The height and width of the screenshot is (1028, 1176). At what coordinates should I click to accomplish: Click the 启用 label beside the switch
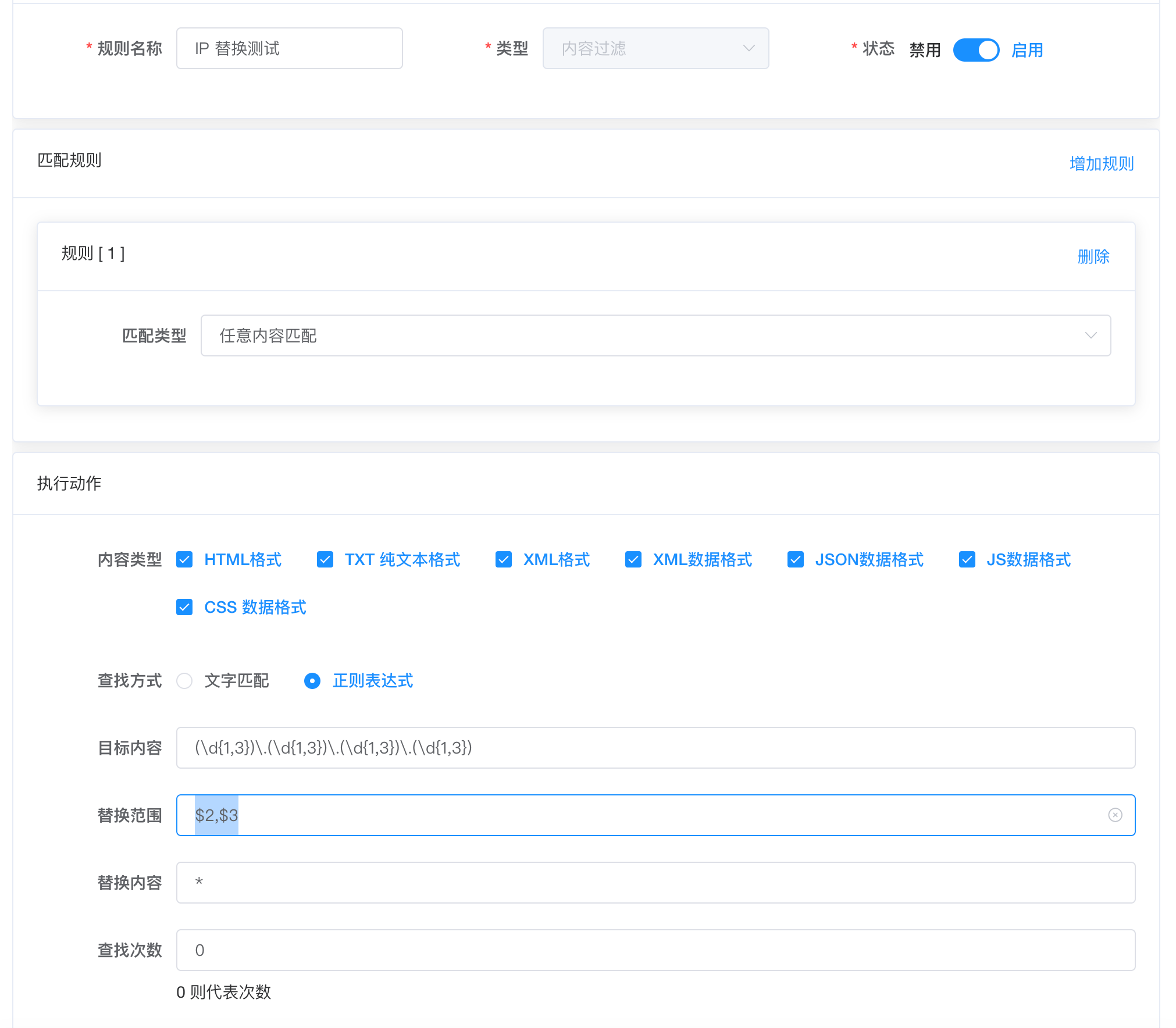tap(1027, 50)
